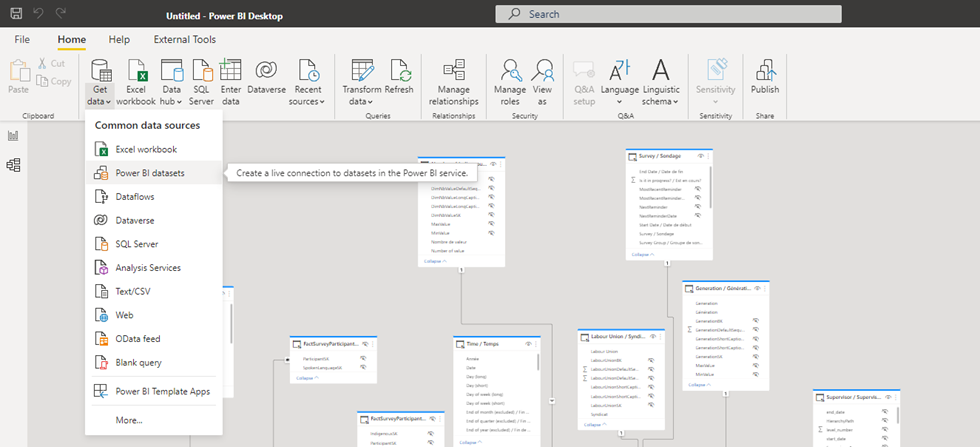980x447 pixels.
Task: Unhide GenerationBK field in Generation table
Action: pos(755,320)
